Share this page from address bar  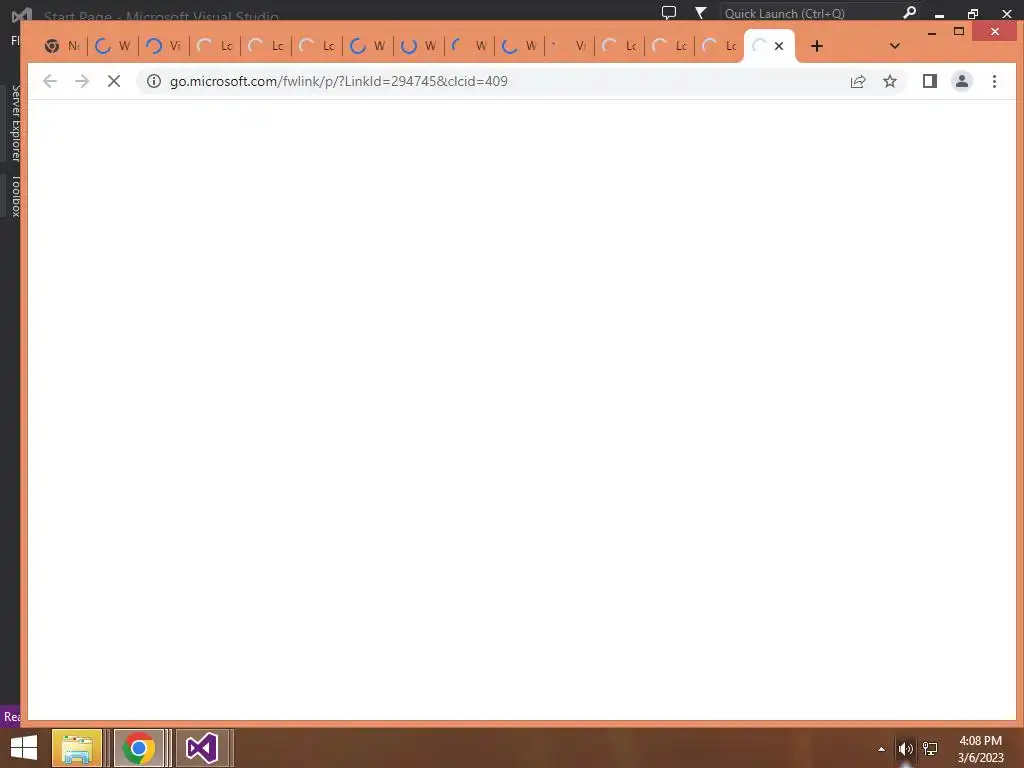857,81
